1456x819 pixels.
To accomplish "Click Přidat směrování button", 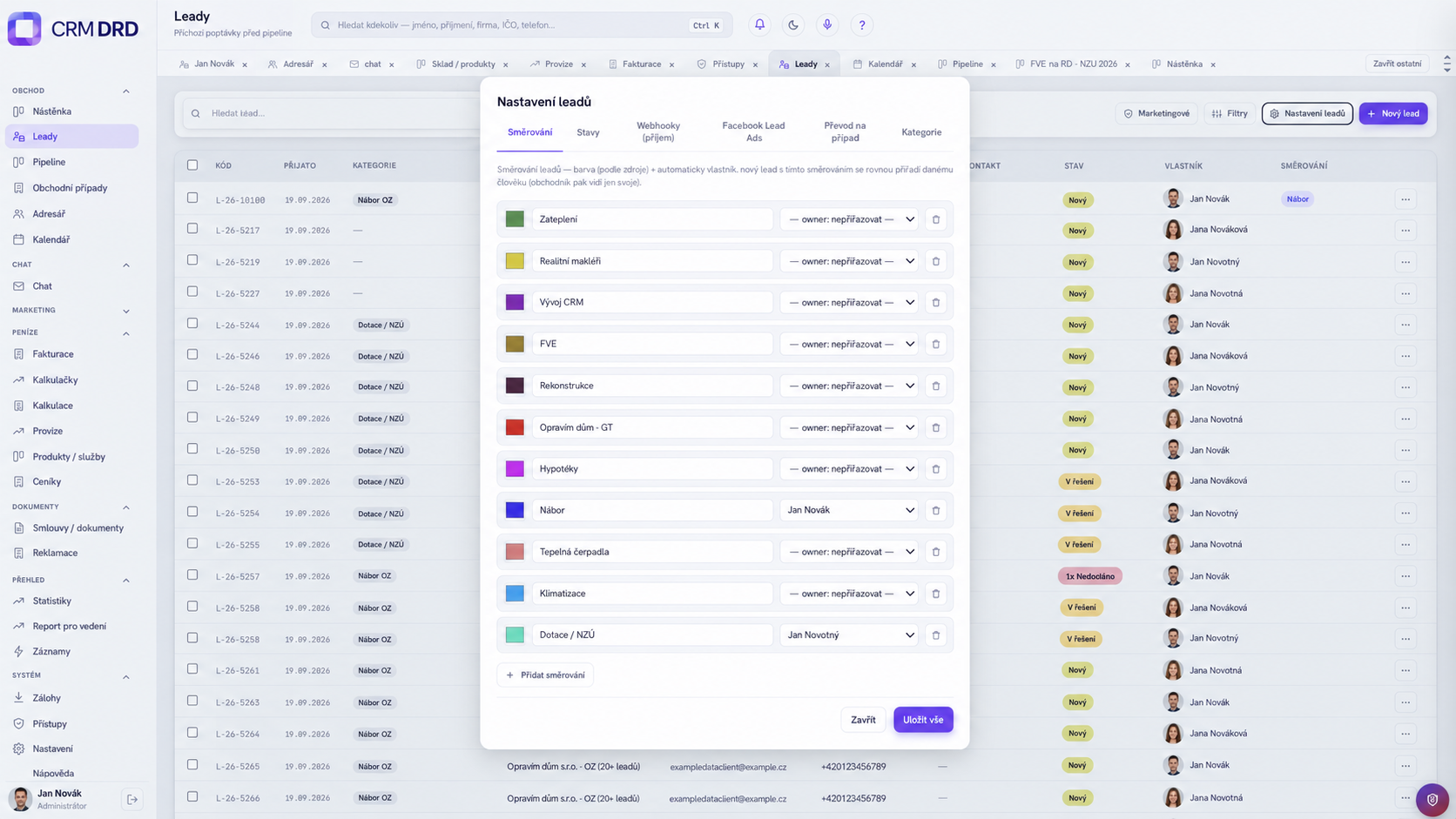I will pos(546,675).
